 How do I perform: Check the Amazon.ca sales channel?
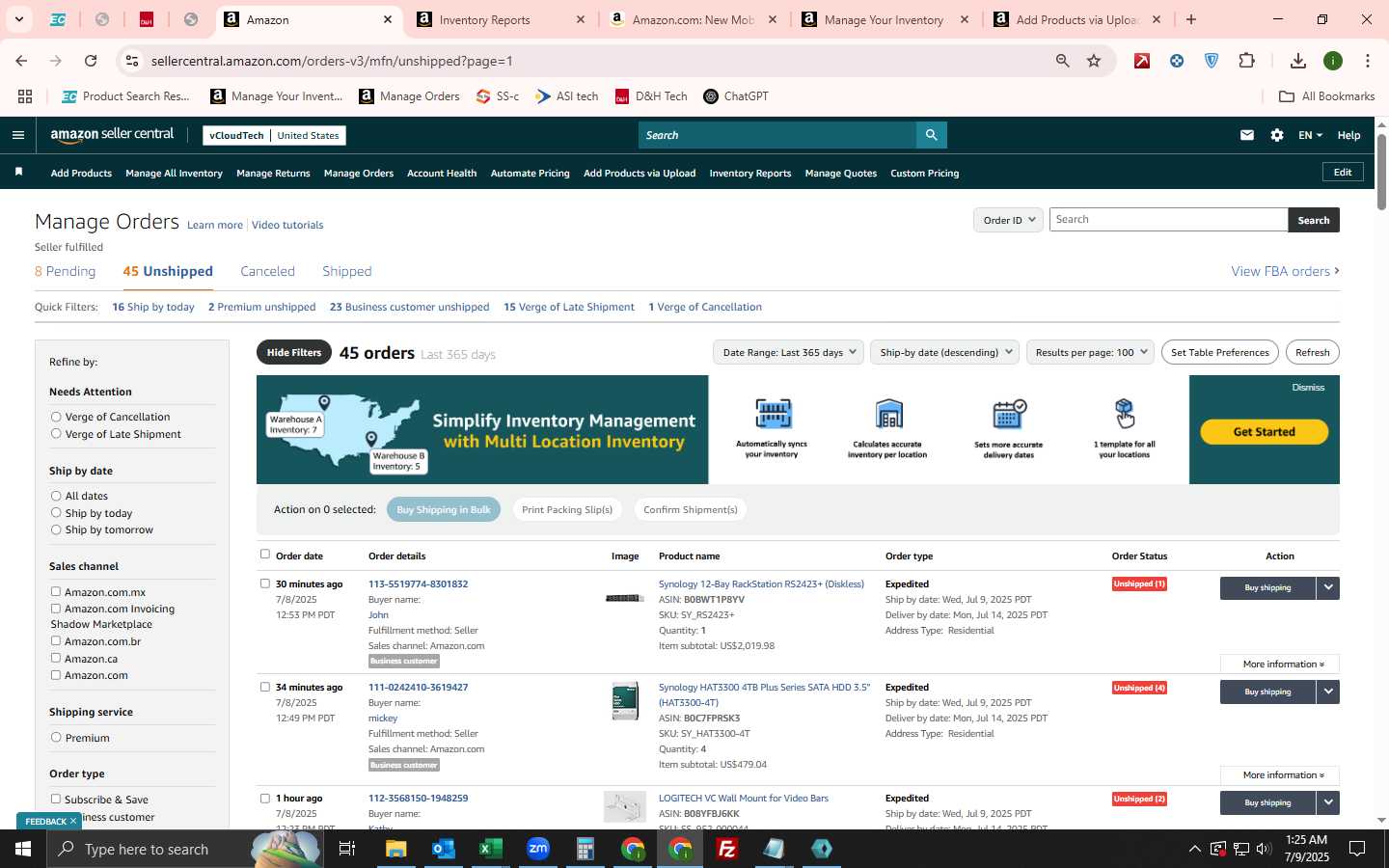click(x=56, y=658)
